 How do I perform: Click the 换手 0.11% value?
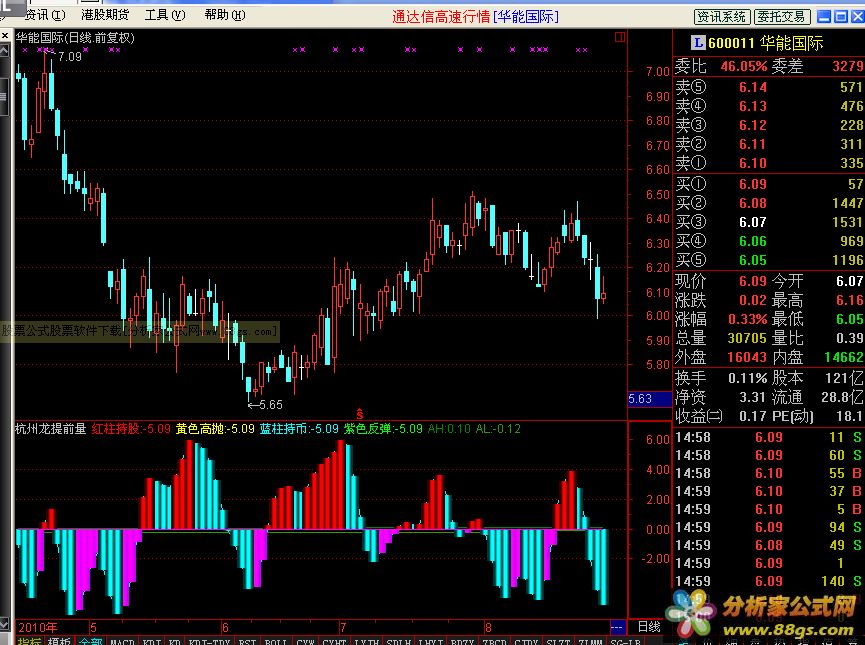click(747, 378)
